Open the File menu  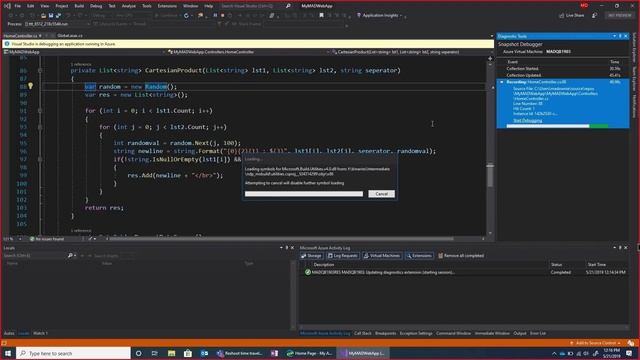[x=18, y=6]
